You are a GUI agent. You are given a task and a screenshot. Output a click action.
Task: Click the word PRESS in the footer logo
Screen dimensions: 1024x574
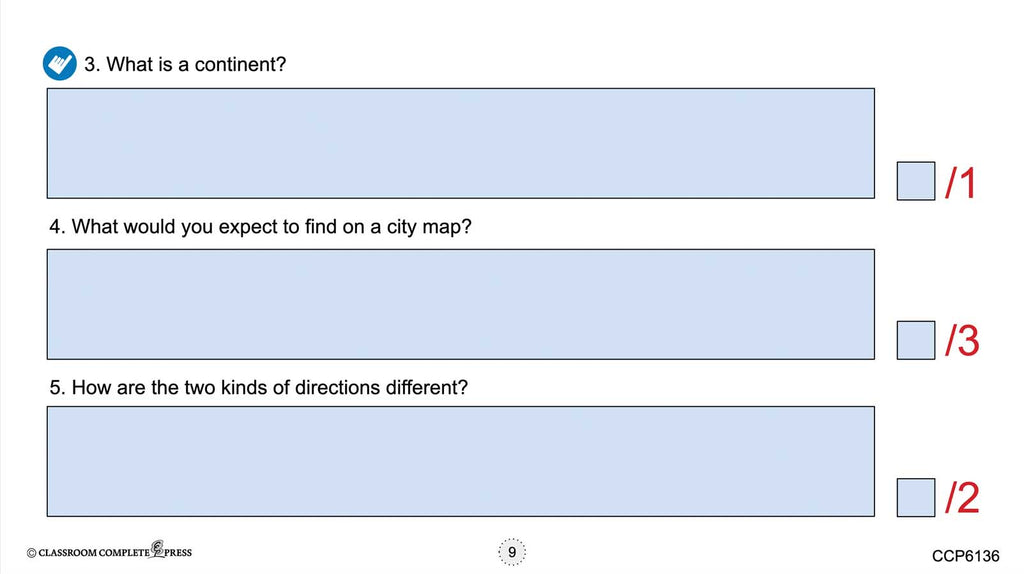(178, 553)
